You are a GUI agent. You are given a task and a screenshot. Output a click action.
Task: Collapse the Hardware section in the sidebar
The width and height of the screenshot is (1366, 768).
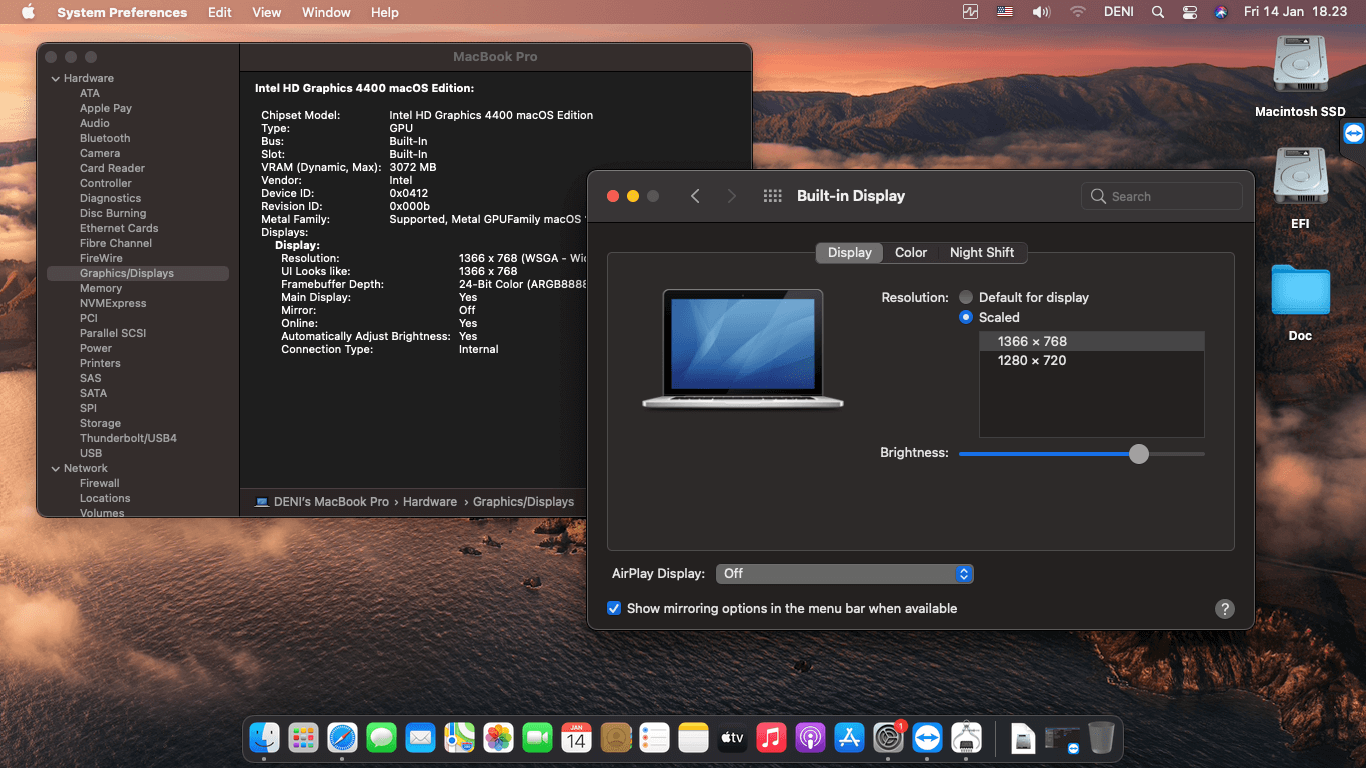point(55,78)
